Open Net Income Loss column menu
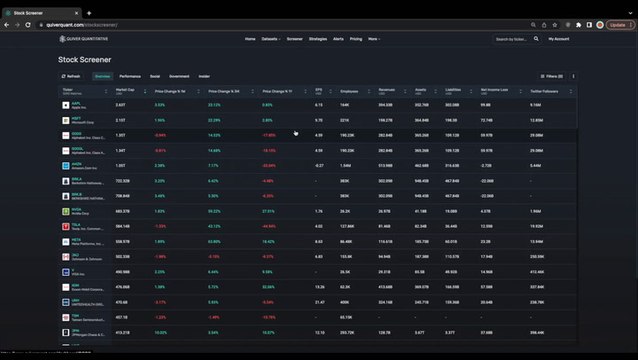 pyautogui.click(x=520, y=92)
